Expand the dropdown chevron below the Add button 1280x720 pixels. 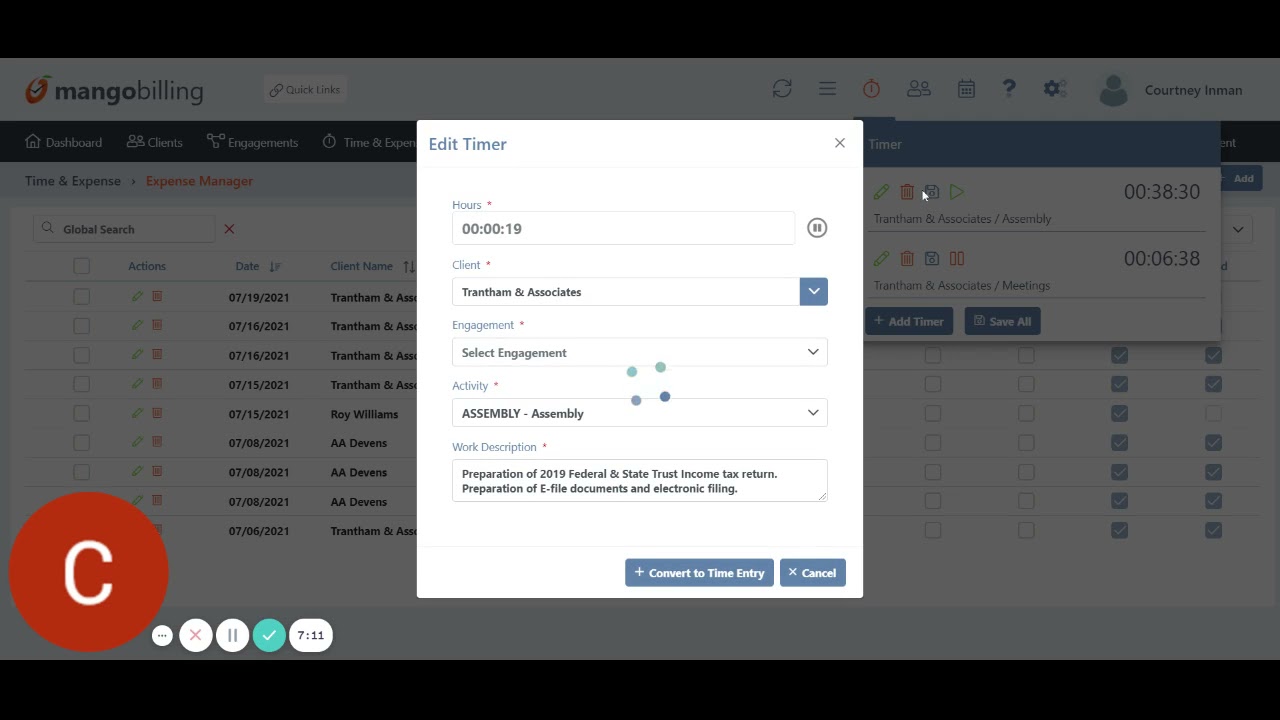tap(1238, 229)
